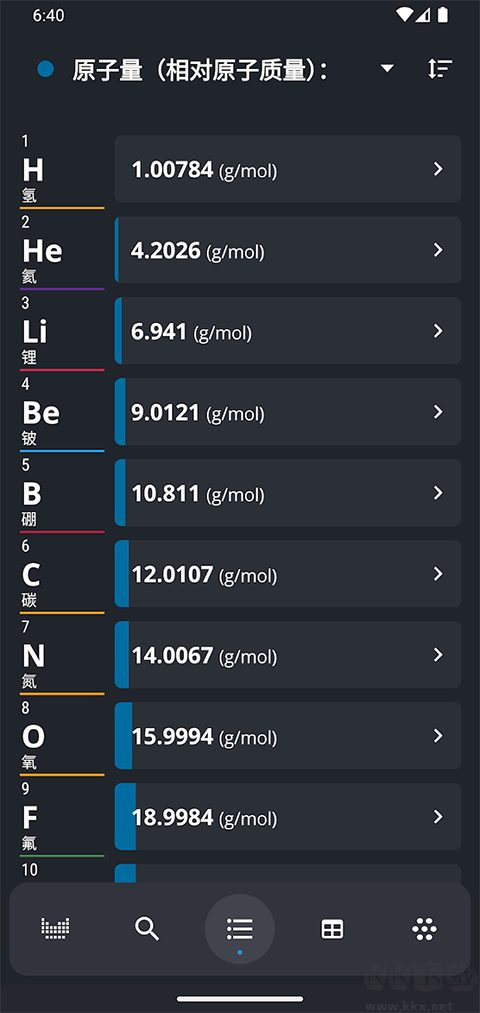Tap the H 氢 element symbol
This screenshot has height=1013, width=480.
[33, 170]
